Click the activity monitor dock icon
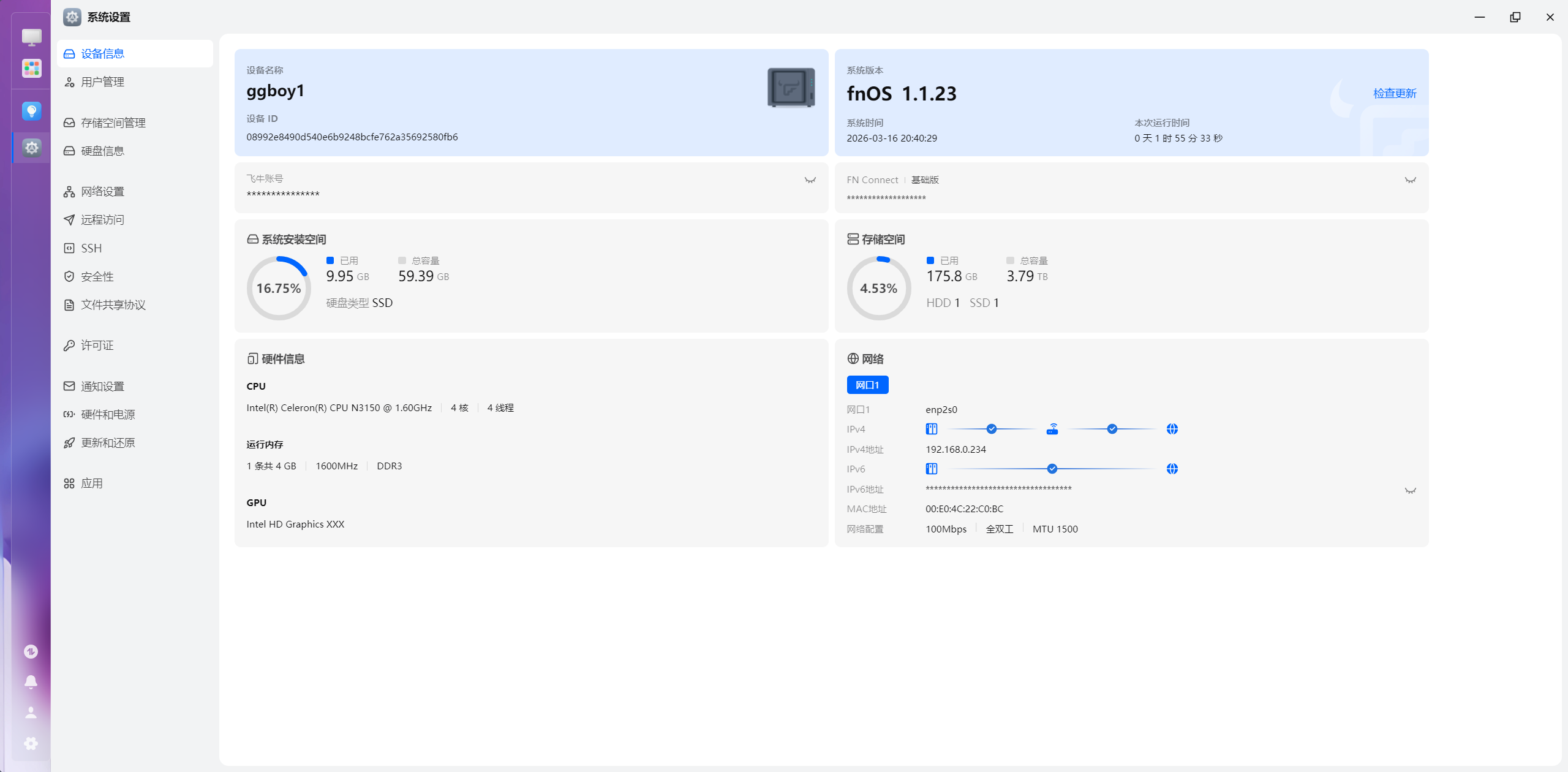Image resolution: width=1568 pixels, height=772 pixels. pyautogui.click(x=31, y=651)
